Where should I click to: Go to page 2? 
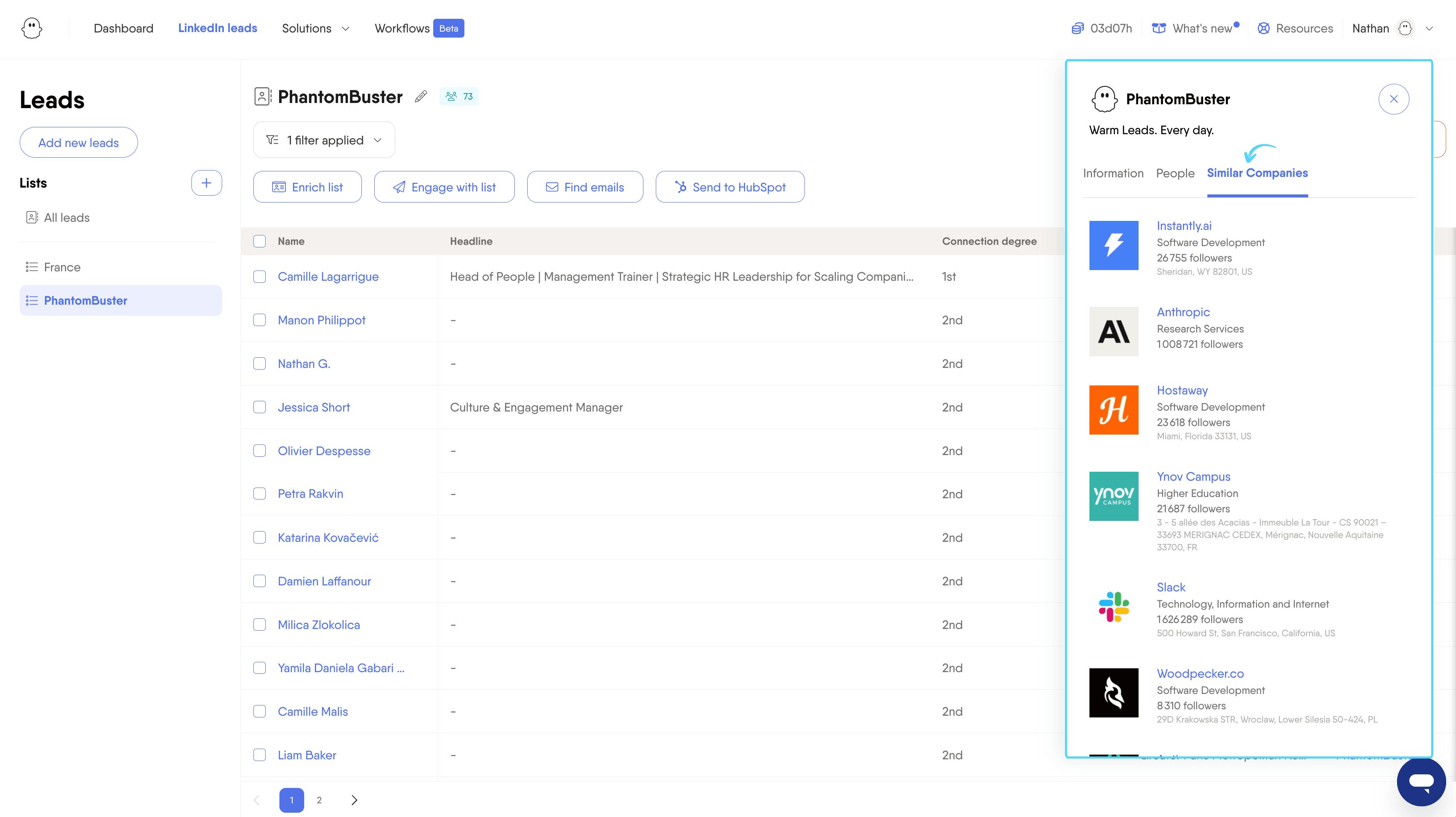tap(319, 799)
